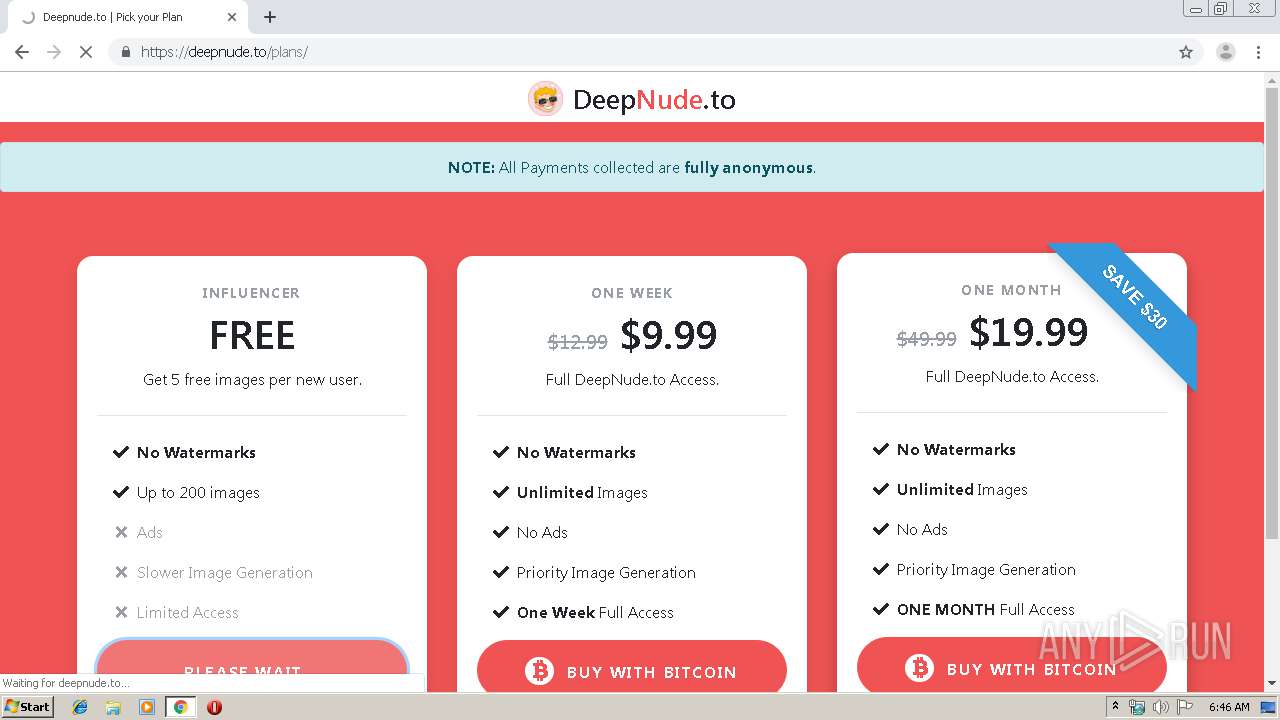Click the Bitcoin icon in the One Week plan
The image size is (1280, 720).
[539, 671]
